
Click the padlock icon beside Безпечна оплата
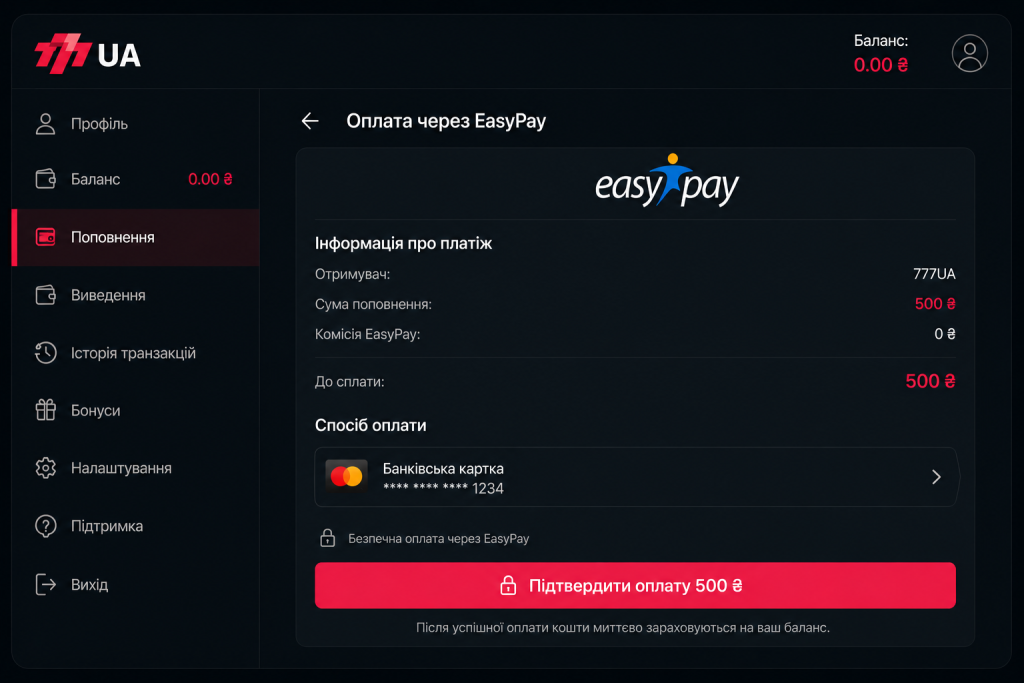327,538
